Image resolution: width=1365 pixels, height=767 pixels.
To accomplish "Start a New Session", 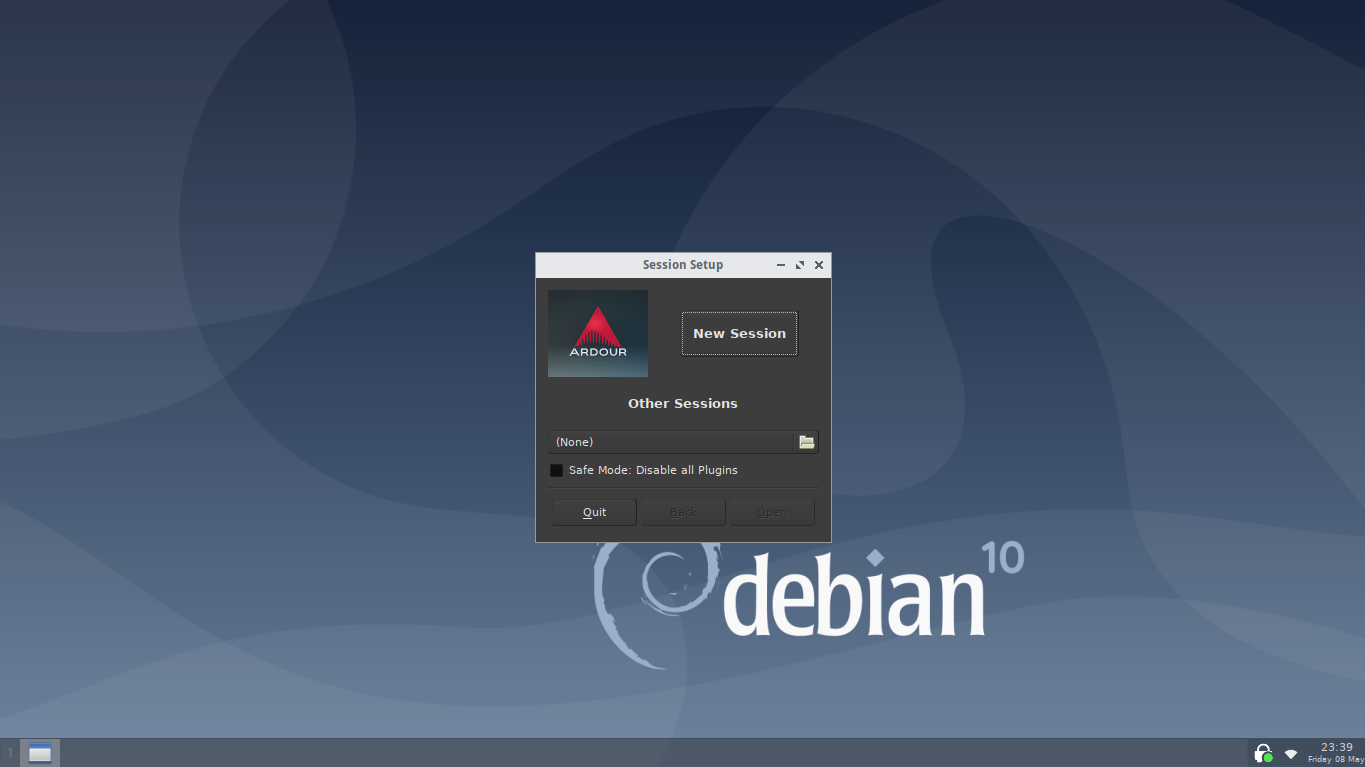I will (x=739, y=333).
